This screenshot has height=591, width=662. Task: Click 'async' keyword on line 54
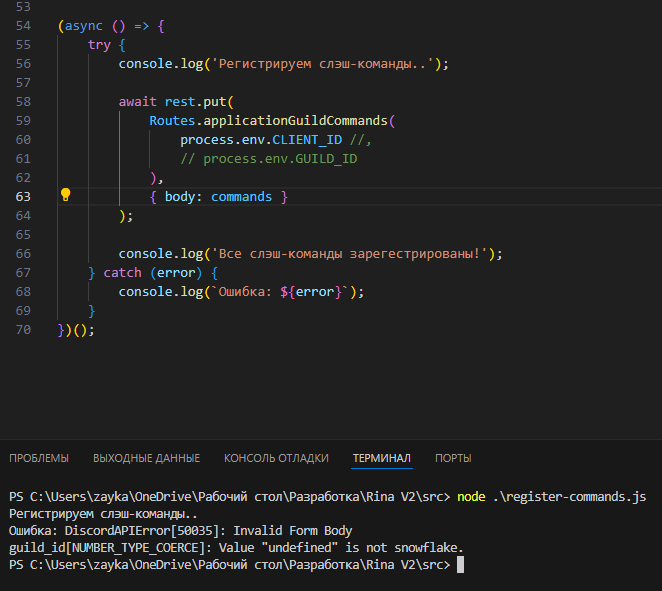(x=84, y=26)
